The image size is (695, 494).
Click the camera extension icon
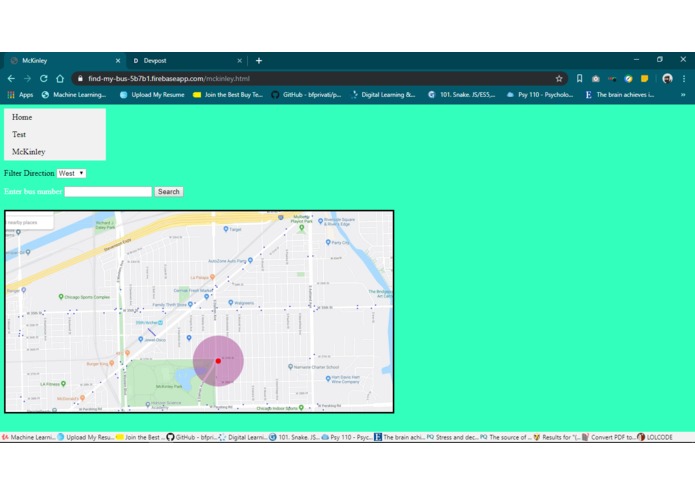(596, 78)
